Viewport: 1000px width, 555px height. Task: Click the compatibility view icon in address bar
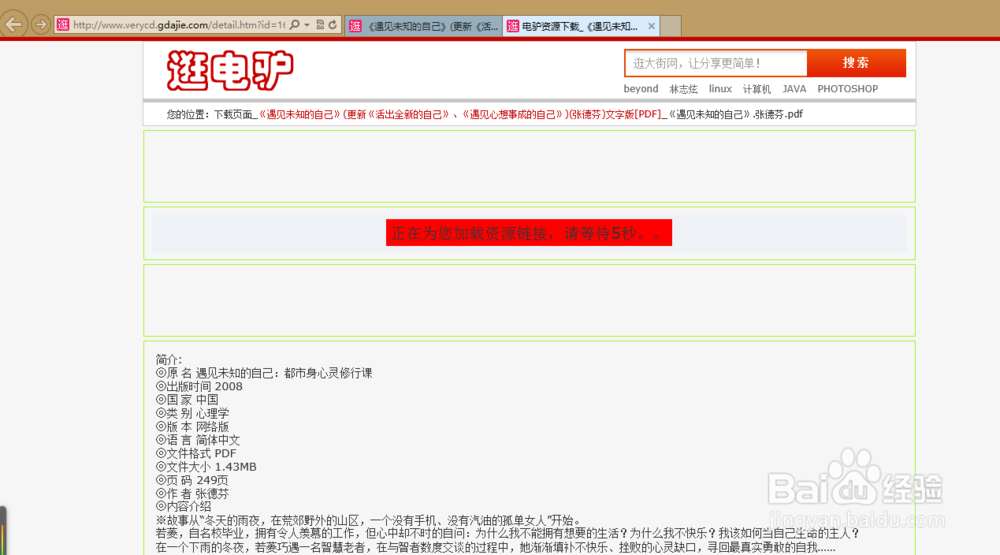tap(320, 25)
